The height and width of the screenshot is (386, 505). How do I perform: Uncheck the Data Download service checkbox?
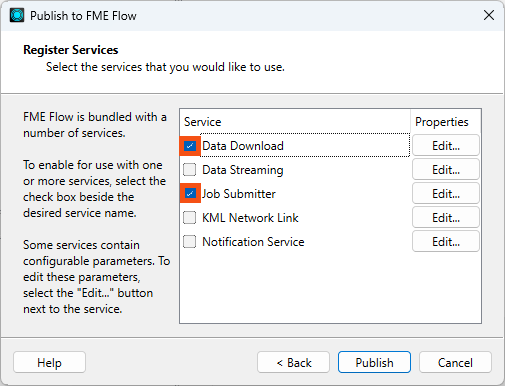(190, 146)
